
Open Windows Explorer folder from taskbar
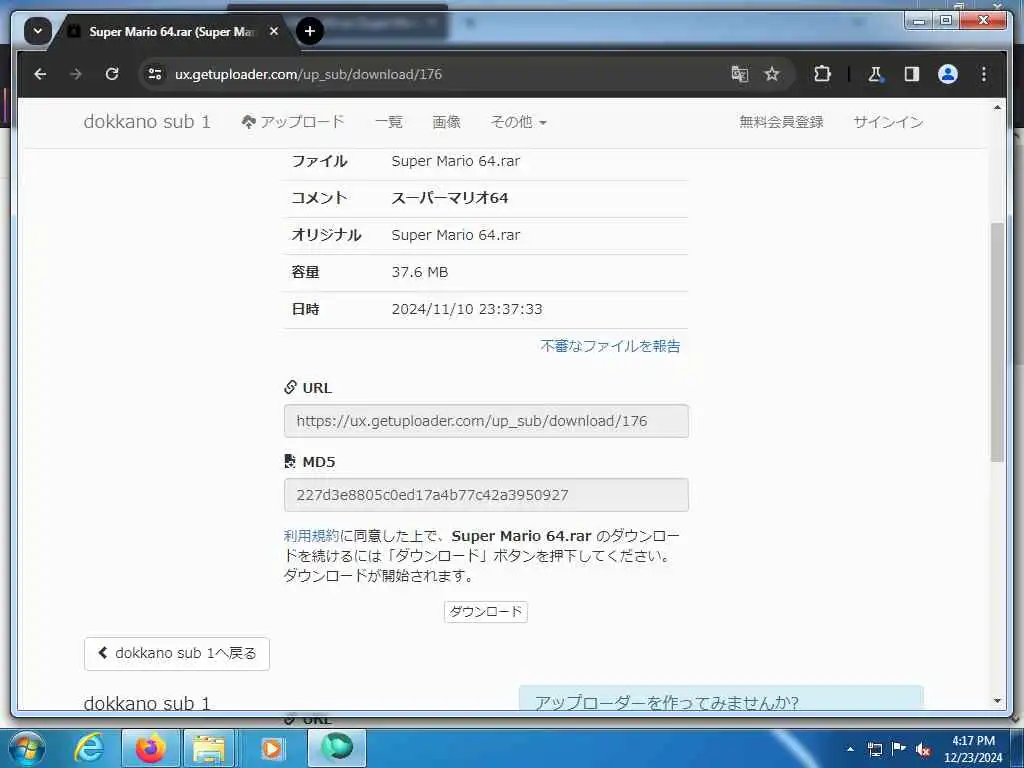click(209, 748)
